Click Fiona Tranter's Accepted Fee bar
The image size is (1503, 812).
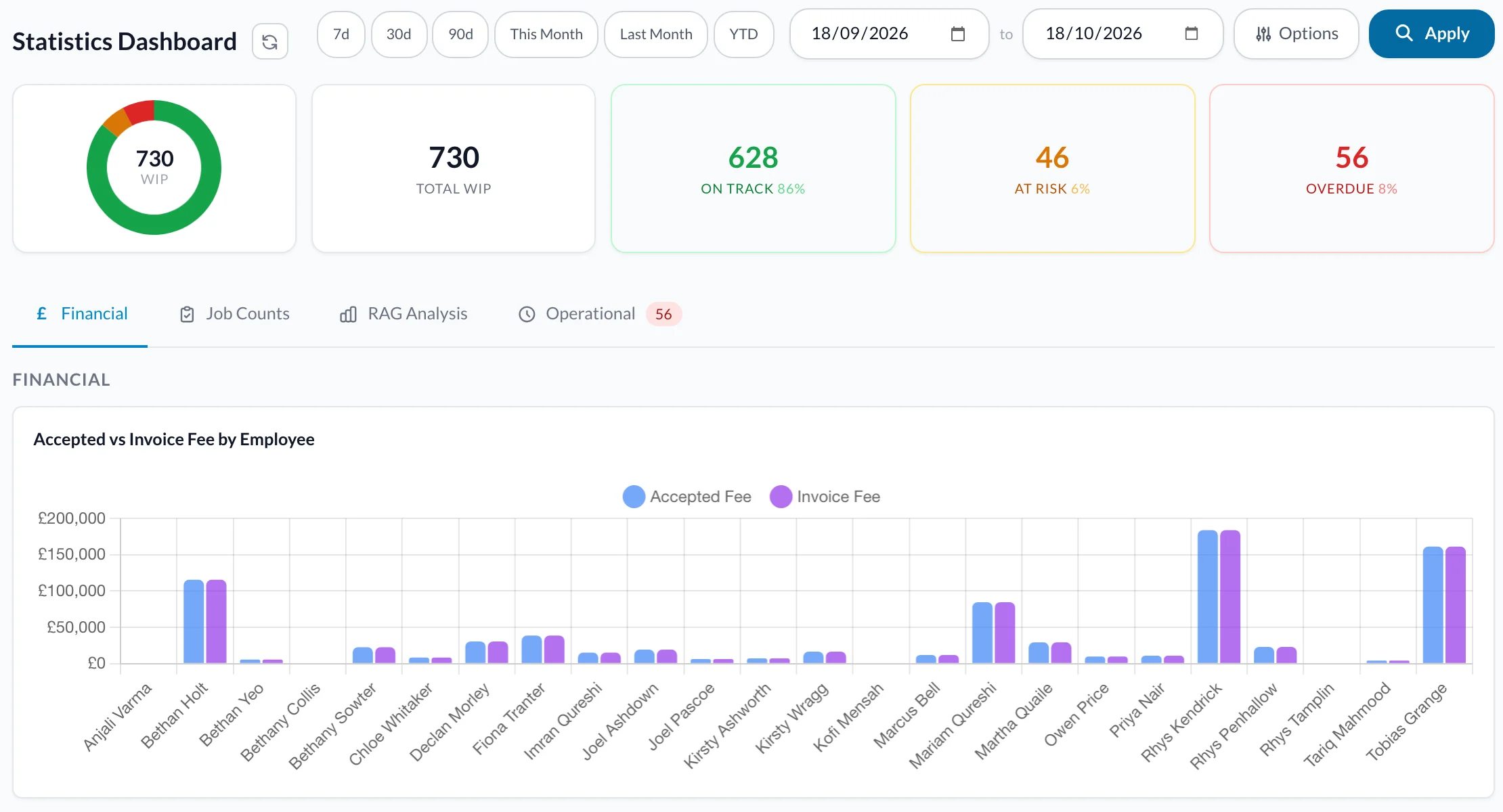[531, 650]
